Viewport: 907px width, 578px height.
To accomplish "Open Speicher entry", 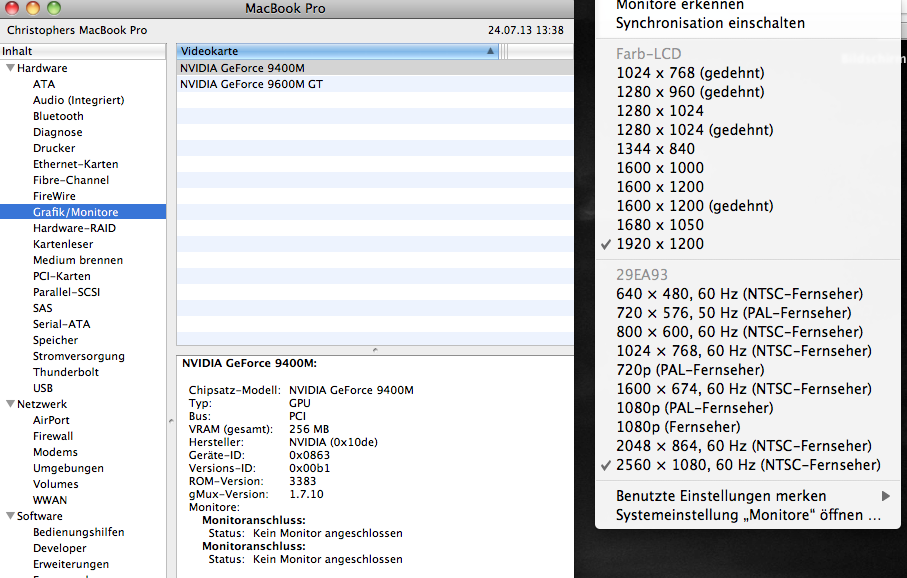I will point(55,340).
